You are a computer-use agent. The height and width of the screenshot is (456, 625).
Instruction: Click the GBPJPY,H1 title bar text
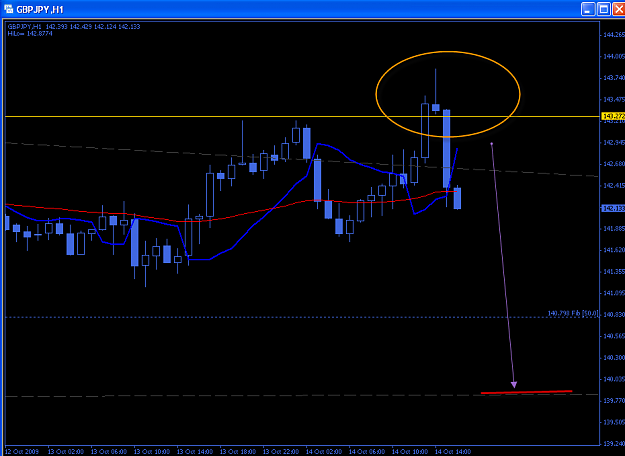[40, 9]
